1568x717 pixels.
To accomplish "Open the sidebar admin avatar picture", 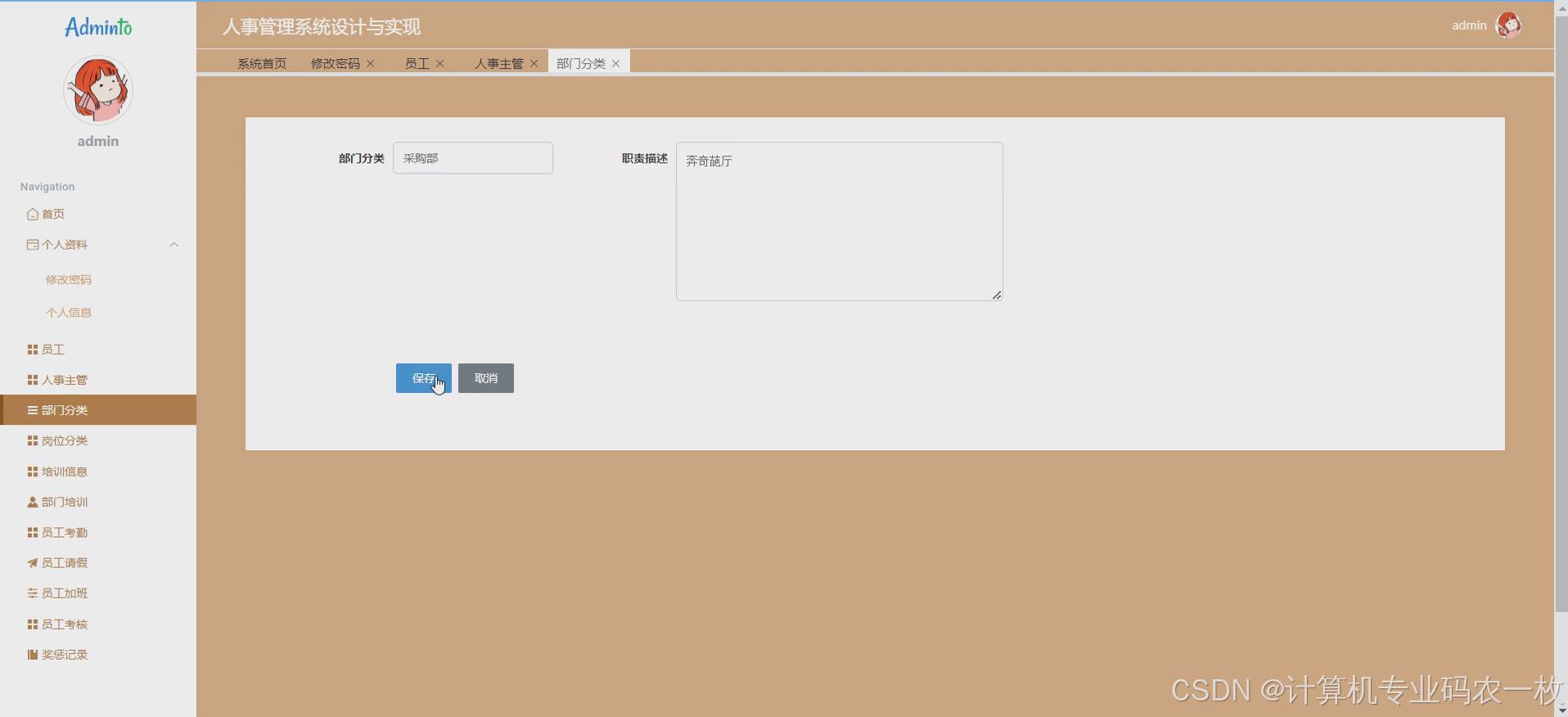I will pyautogui.click(x=98, y=90).
